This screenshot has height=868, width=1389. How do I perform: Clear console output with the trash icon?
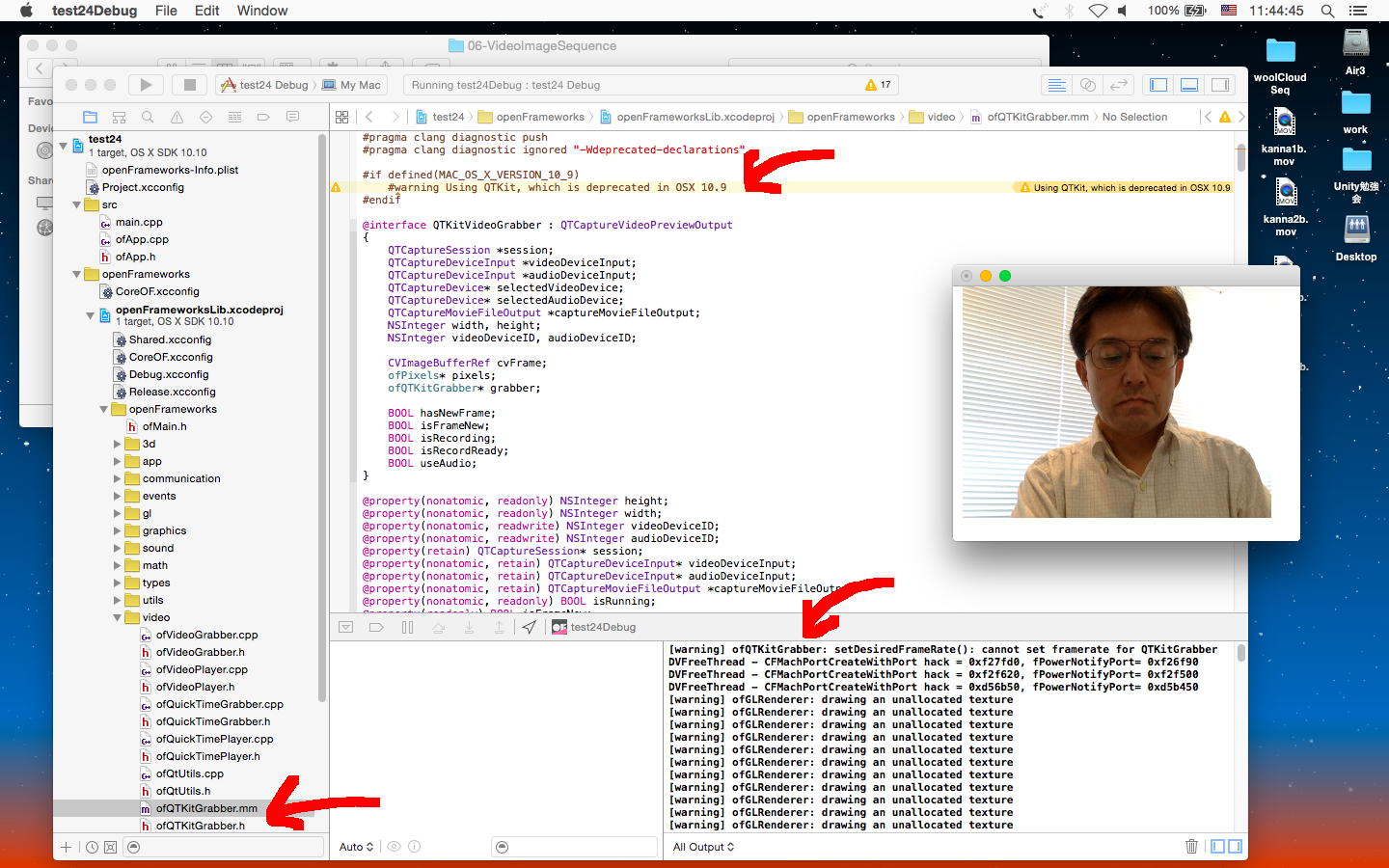click(1191, 847)
